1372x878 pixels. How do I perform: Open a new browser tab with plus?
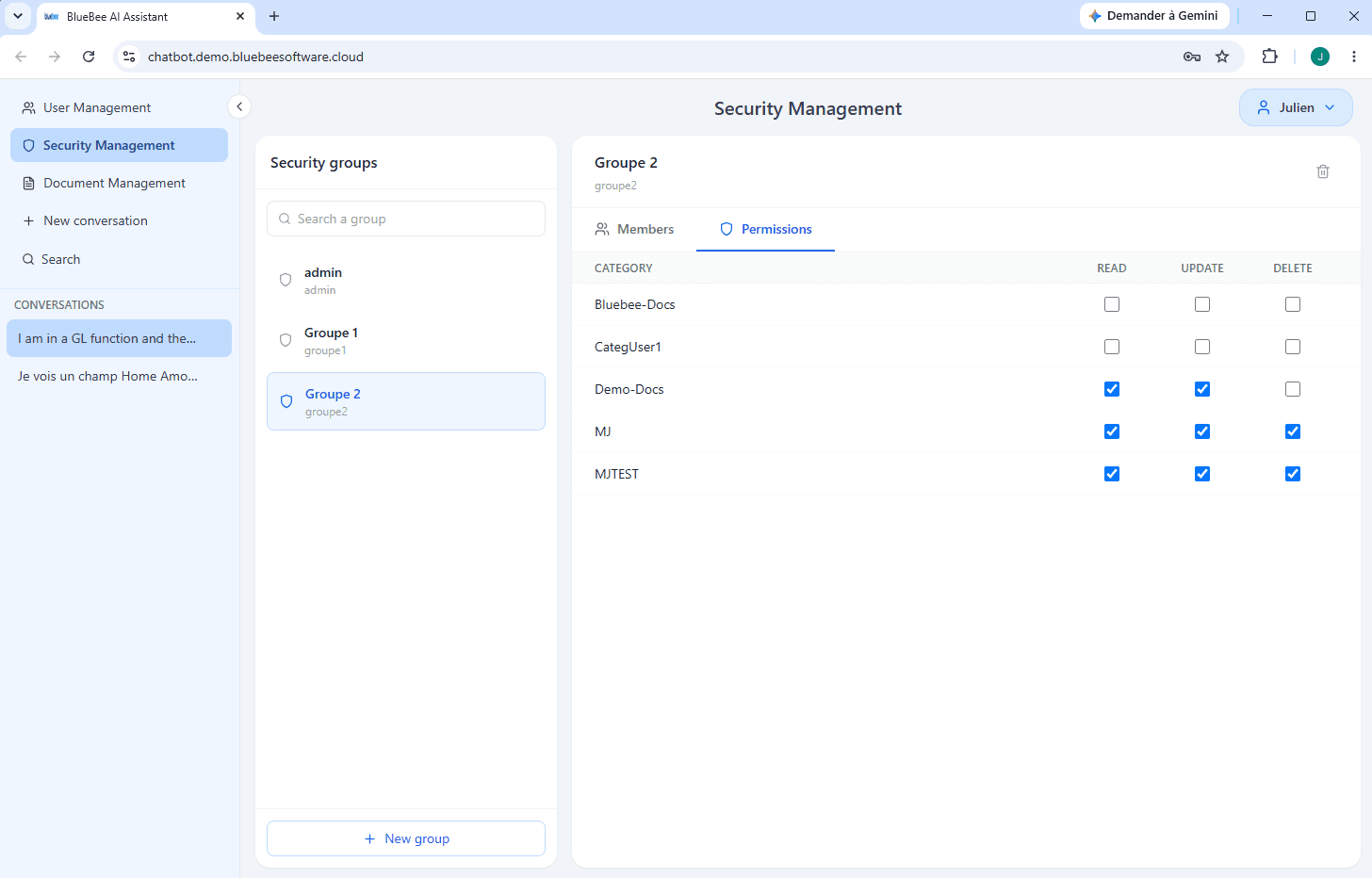point(274,16)
